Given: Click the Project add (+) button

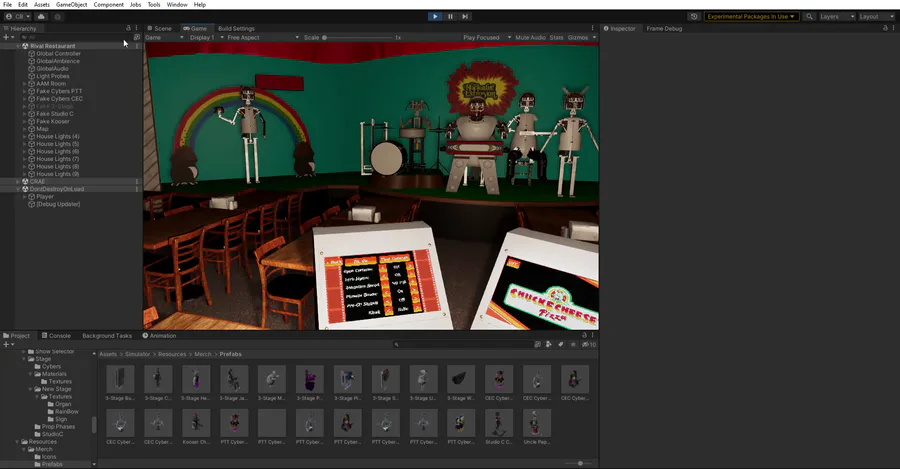Looking at the screenshot, I should (8, 344).
